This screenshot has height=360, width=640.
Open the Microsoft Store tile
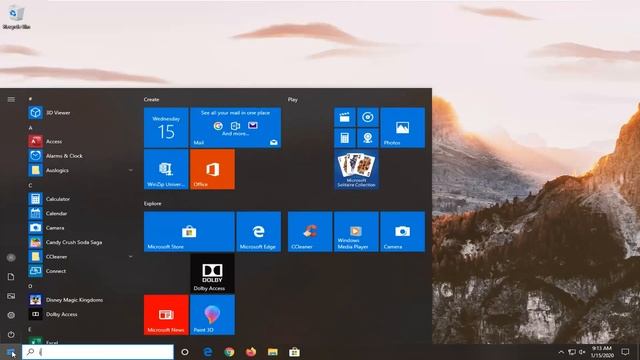[x=189, y=231]
